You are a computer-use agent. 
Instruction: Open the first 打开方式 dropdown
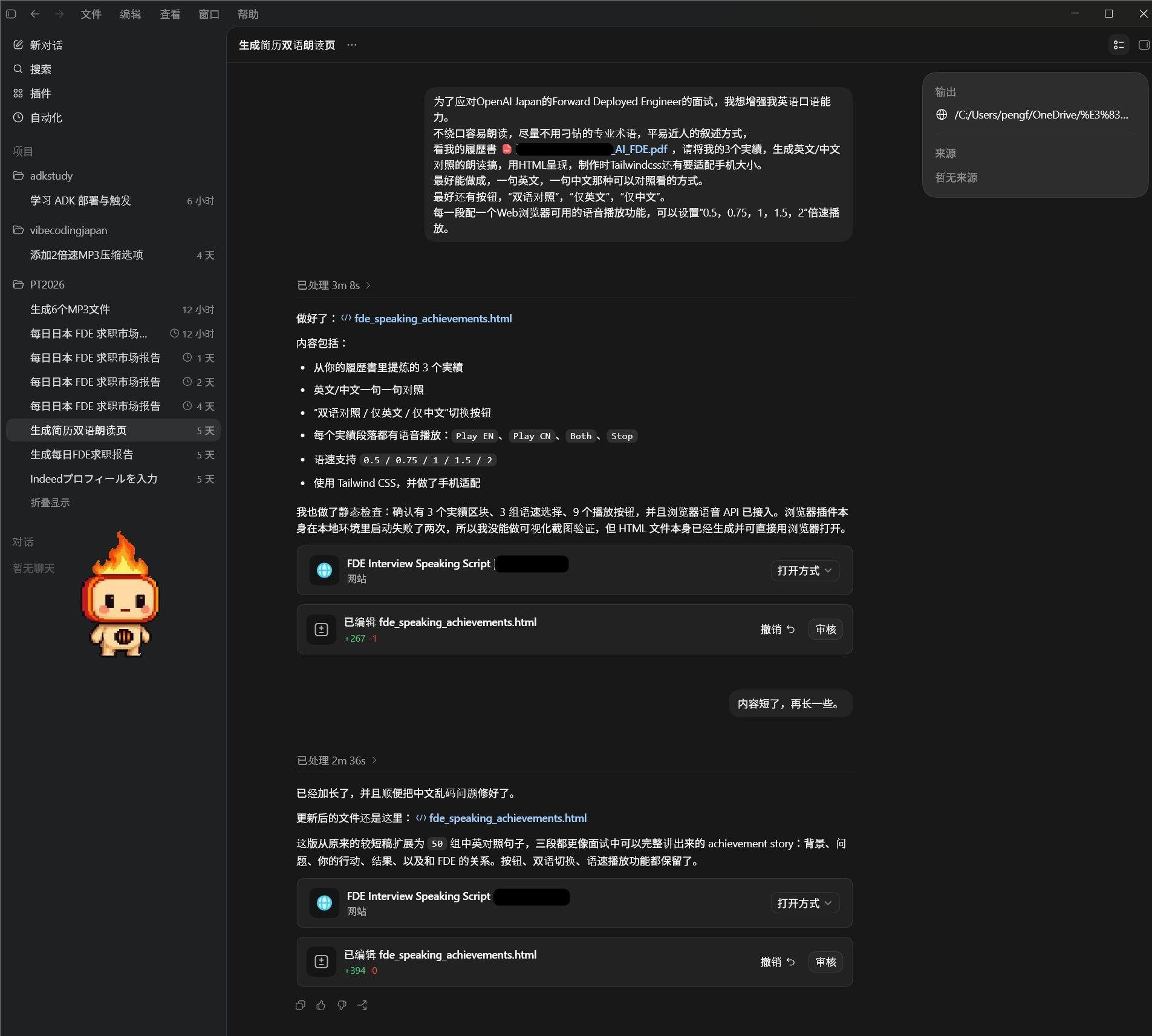[804, 570]
